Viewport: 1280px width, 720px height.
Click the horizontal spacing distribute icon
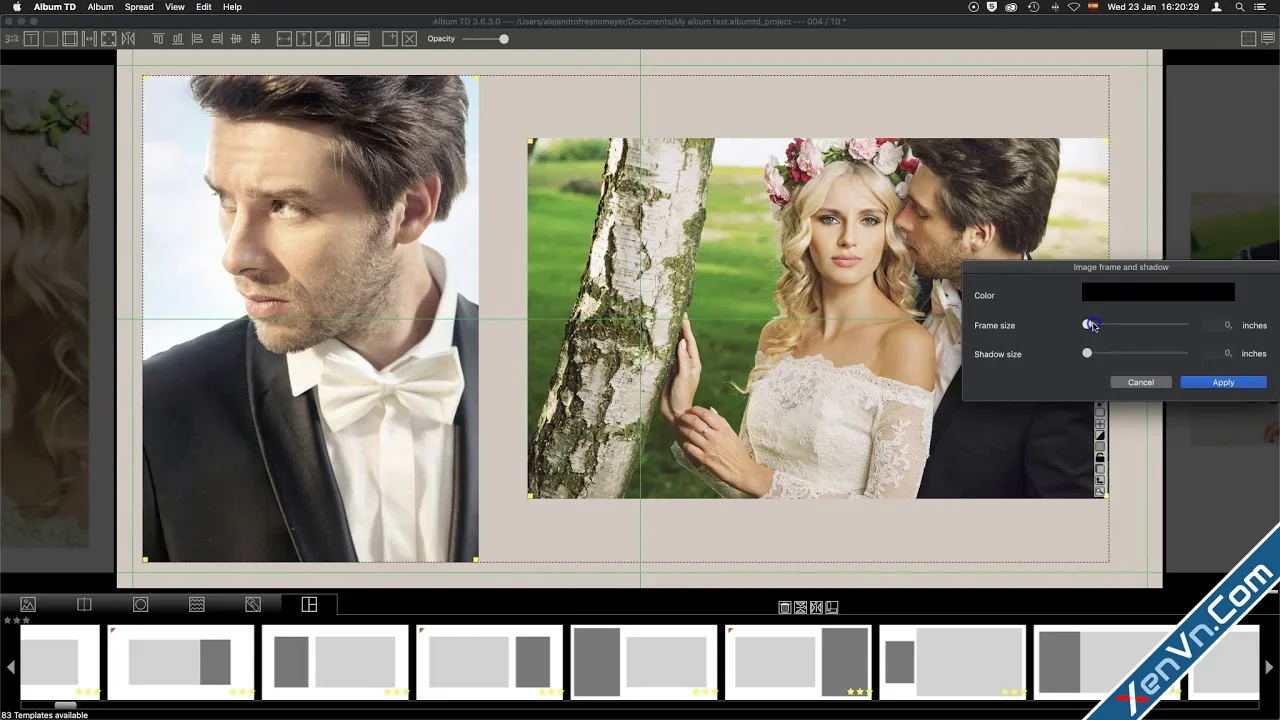tap(89, 39)
